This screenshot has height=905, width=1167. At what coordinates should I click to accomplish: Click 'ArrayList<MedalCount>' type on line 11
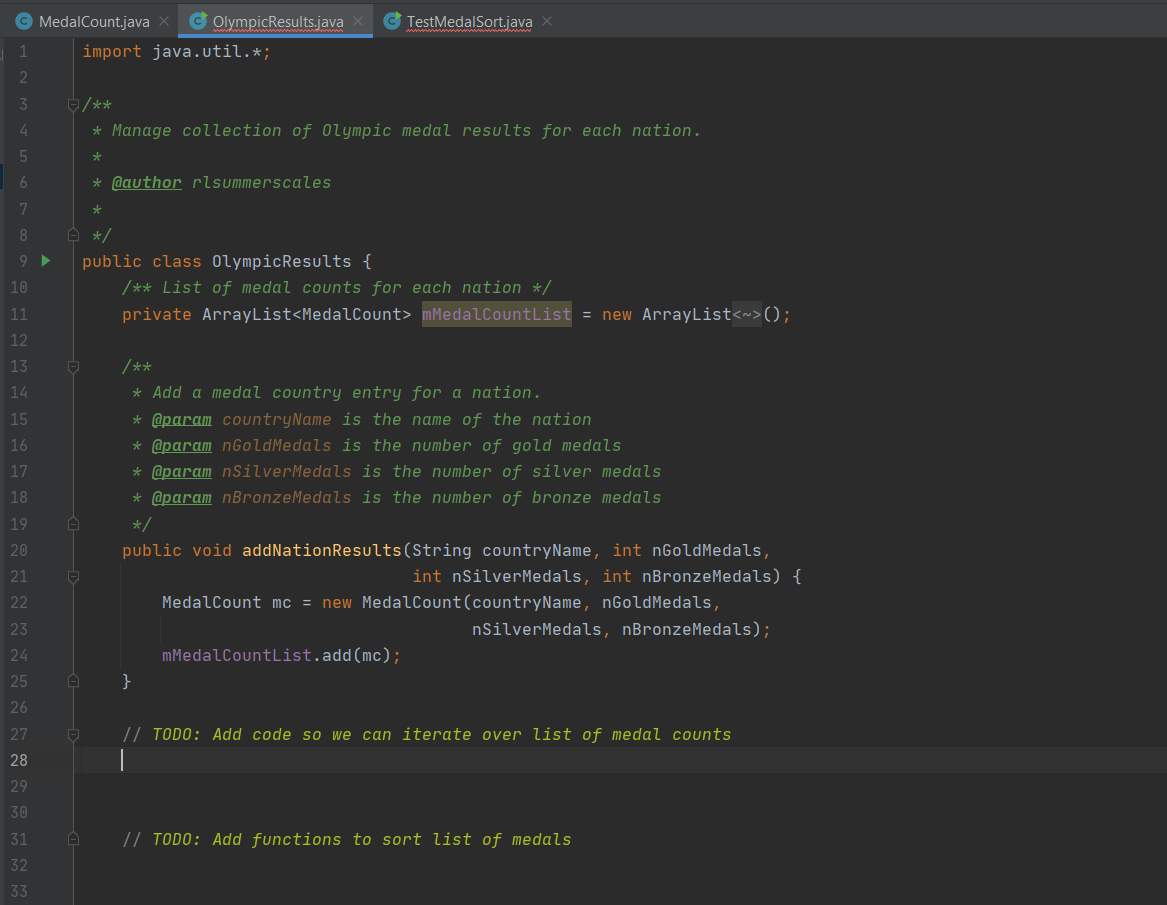(307, 314)
